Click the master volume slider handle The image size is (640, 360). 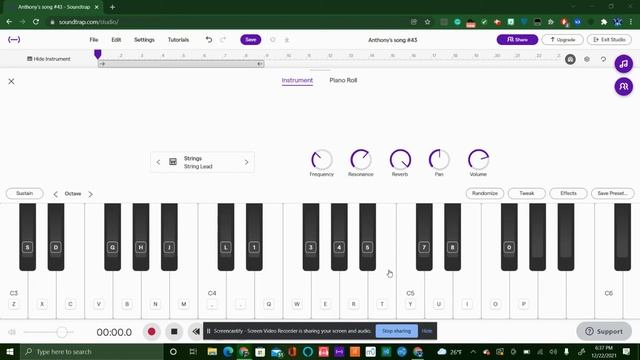coord(62,332)
